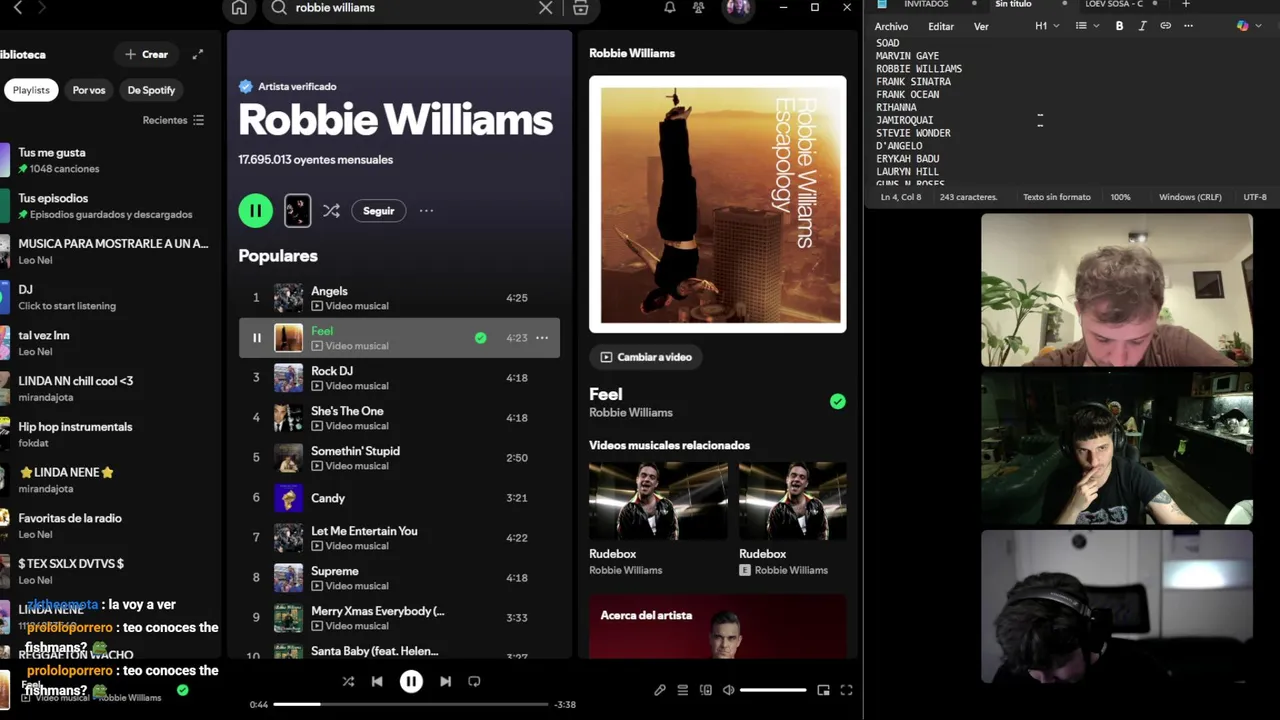Insert link icon in Notepad toolbar
Screen dimensions: 1280x720
tap(1165, 26)
